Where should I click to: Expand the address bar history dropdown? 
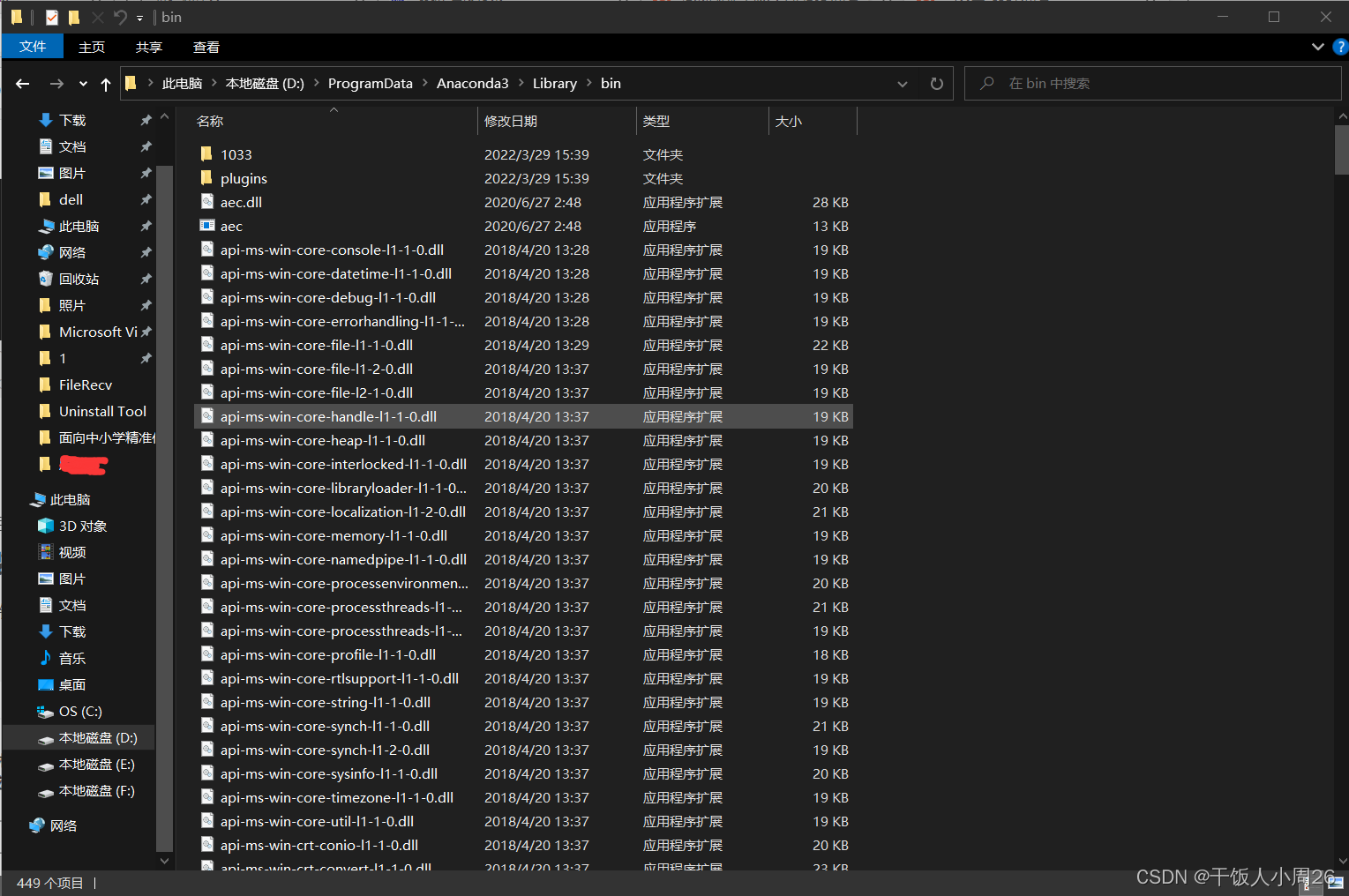[x=903, y=84]
